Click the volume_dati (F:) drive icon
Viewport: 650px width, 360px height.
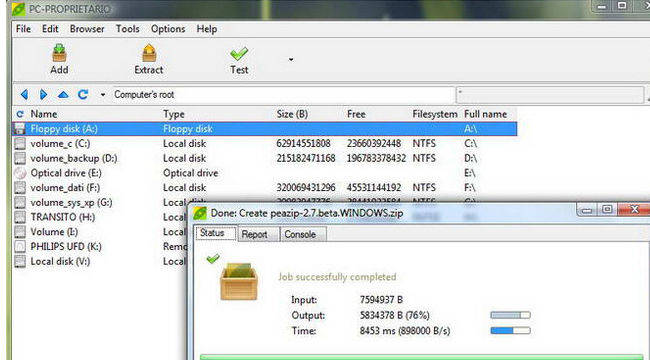tap(20, 188)
